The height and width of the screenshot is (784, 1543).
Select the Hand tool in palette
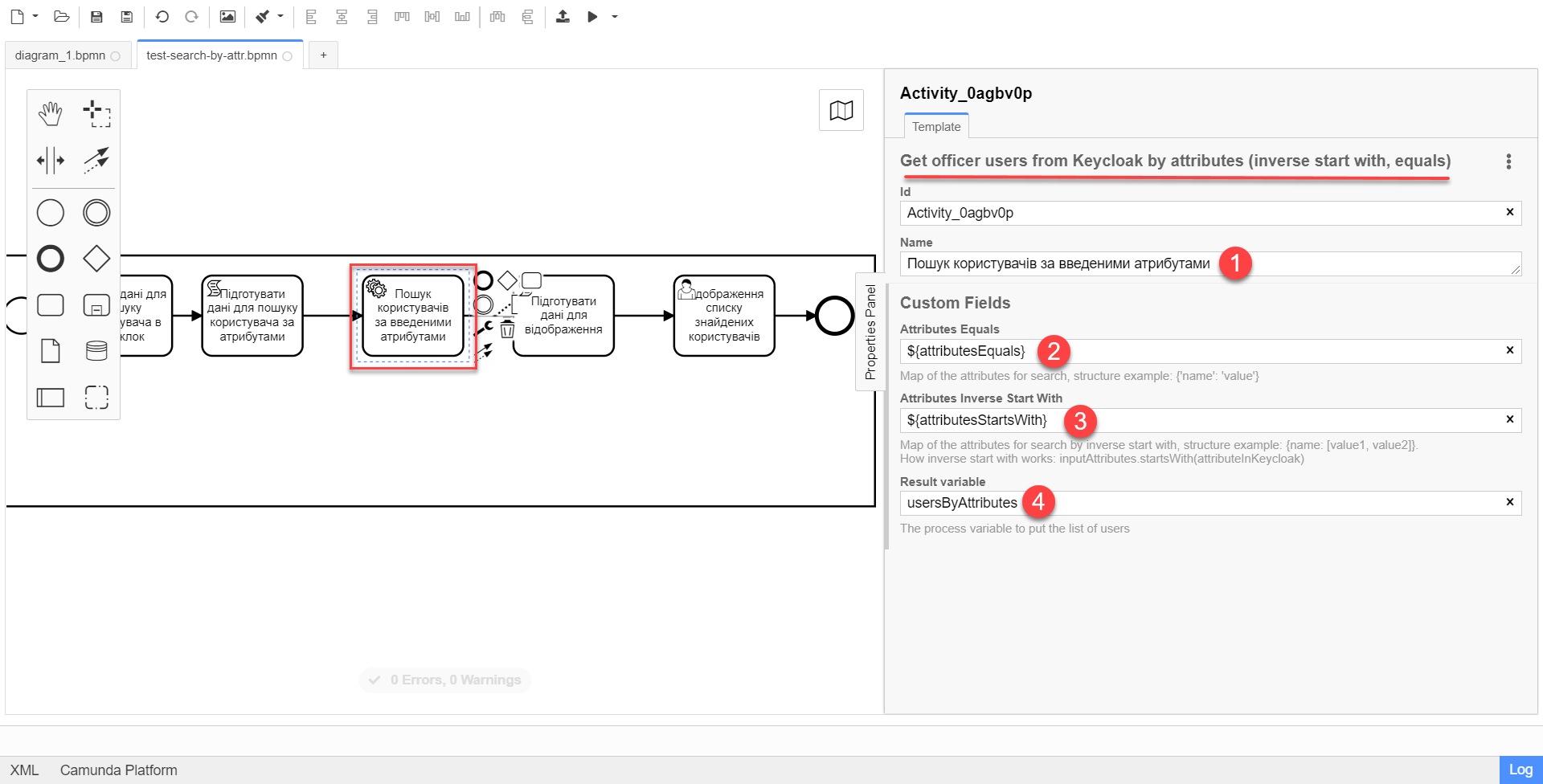[50, 114]
